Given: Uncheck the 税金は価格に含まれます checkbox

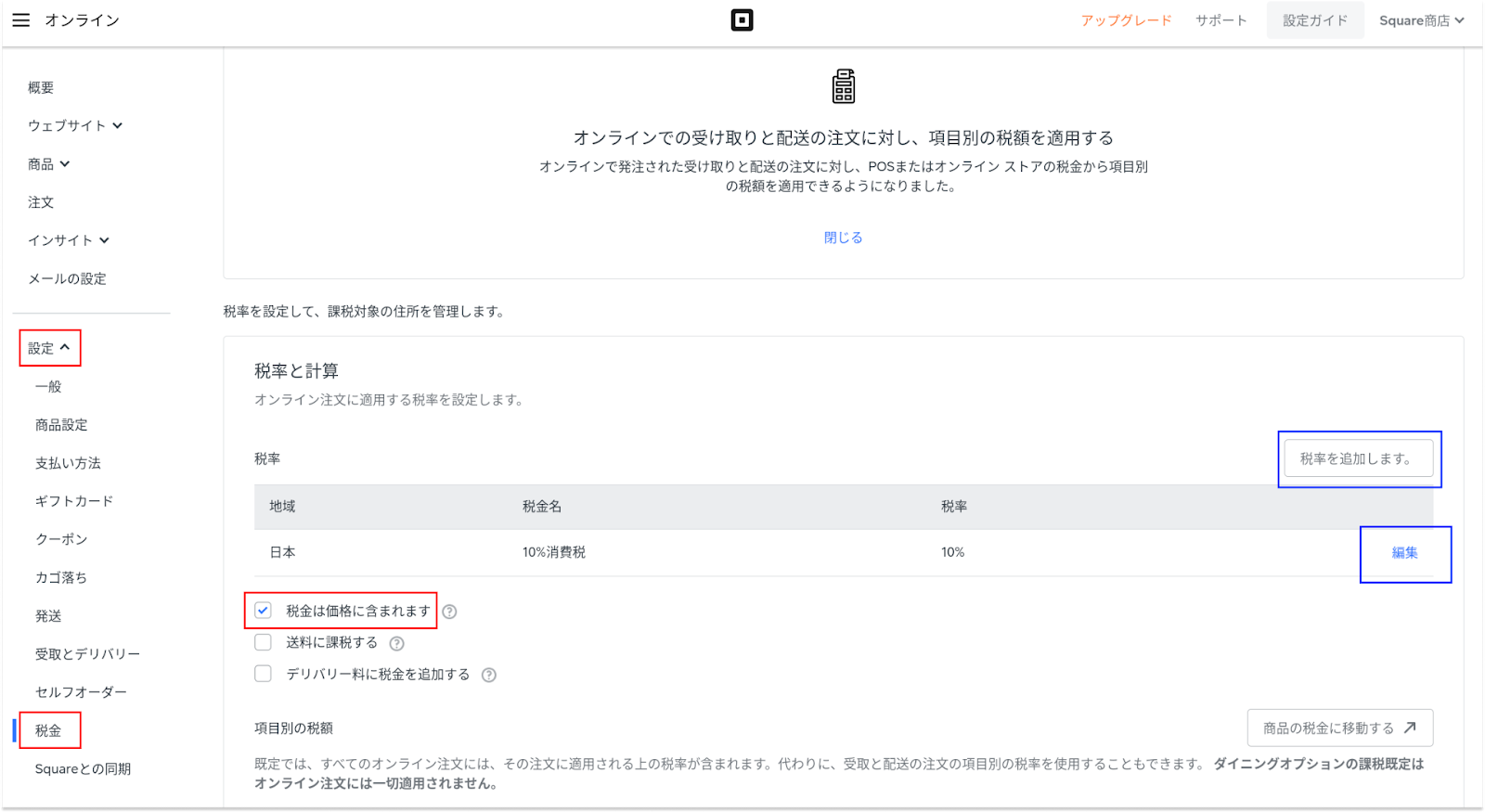Looking at the screenshot, I should pyautogui.click(x=264, y=611).
